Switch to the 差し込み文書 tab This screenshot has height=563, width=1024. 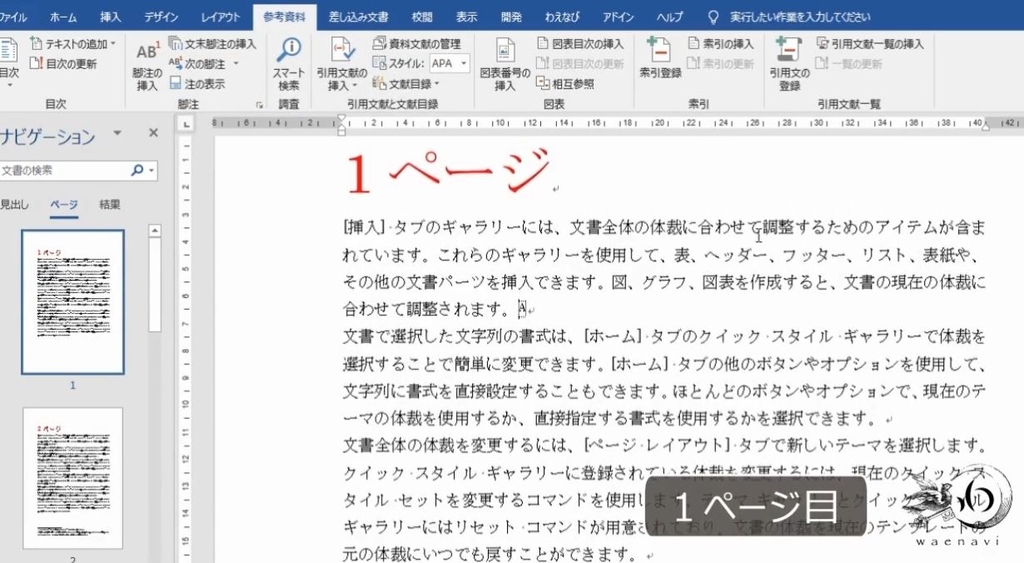tap(358, 16)
